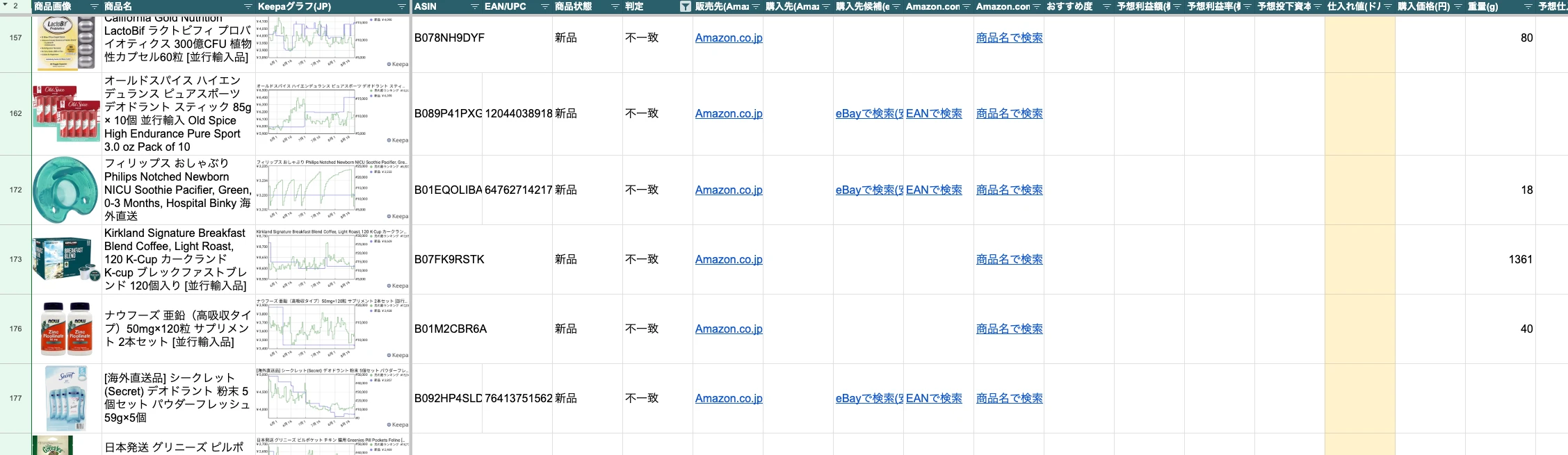1568x455 pixels.
Task: Click Keepa graph for Kirkland coffee row
Action: (332, 259)
